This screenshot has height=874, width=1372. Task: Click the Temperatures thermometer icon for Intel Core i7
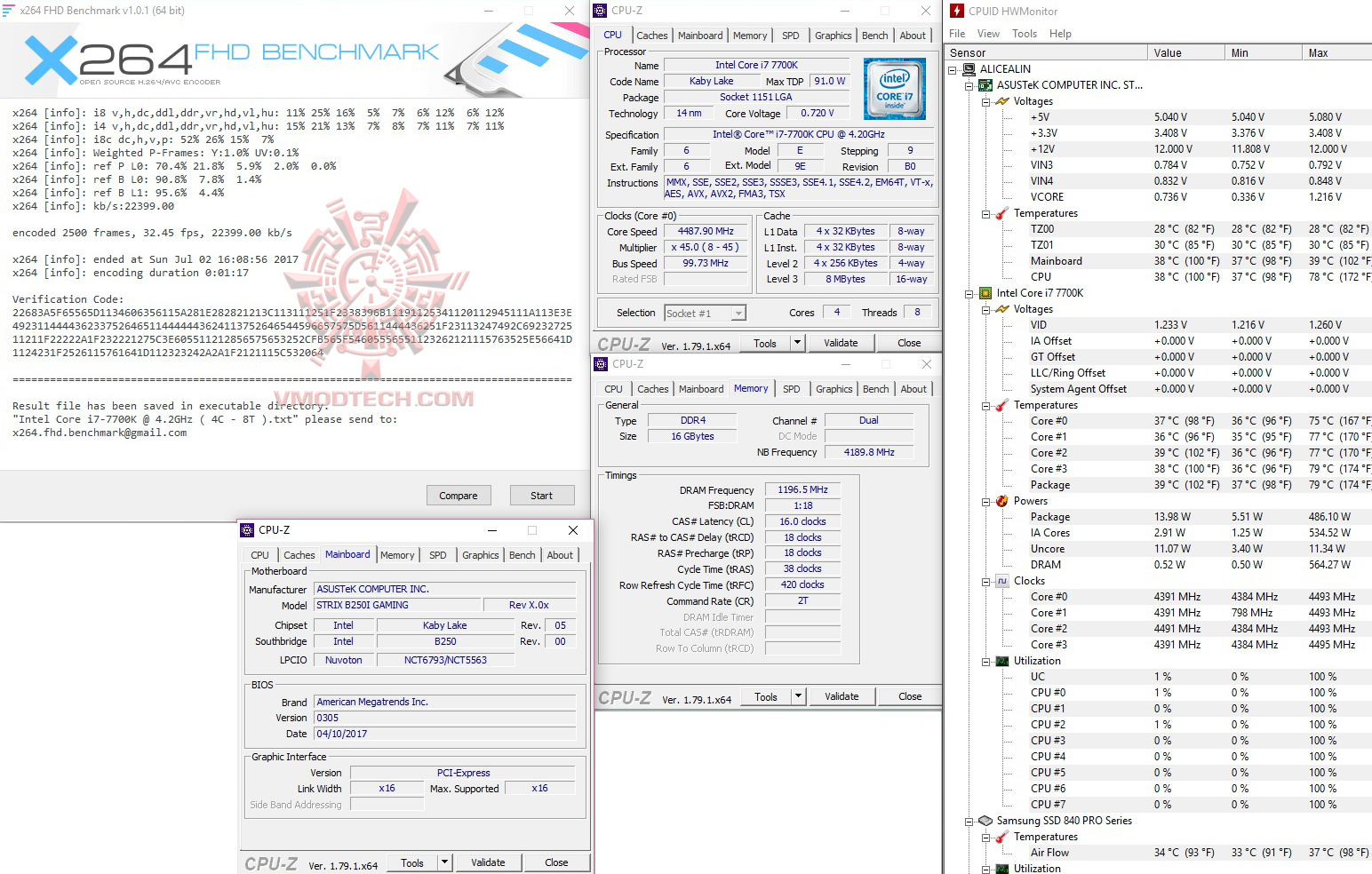[x=1003, y=405]
